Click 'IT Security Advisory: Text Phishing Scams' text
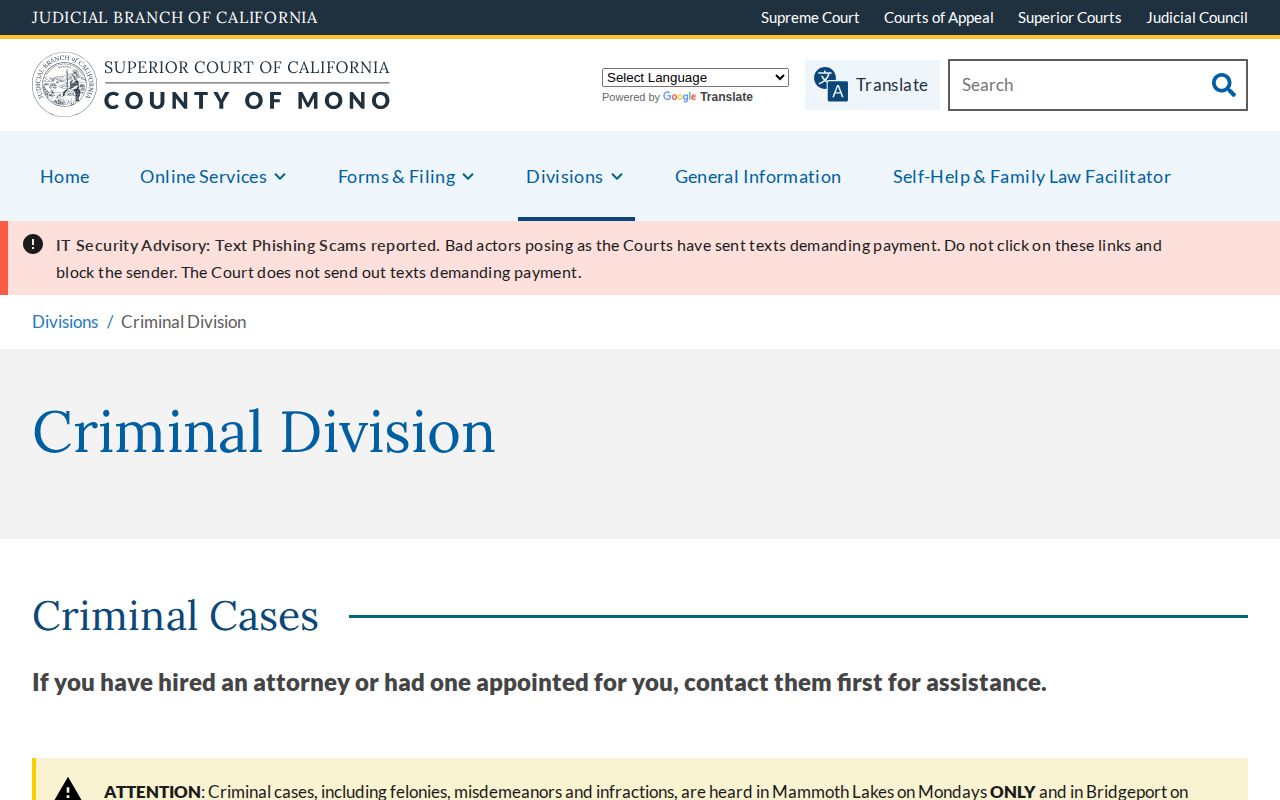 click(x=211, y=245)
